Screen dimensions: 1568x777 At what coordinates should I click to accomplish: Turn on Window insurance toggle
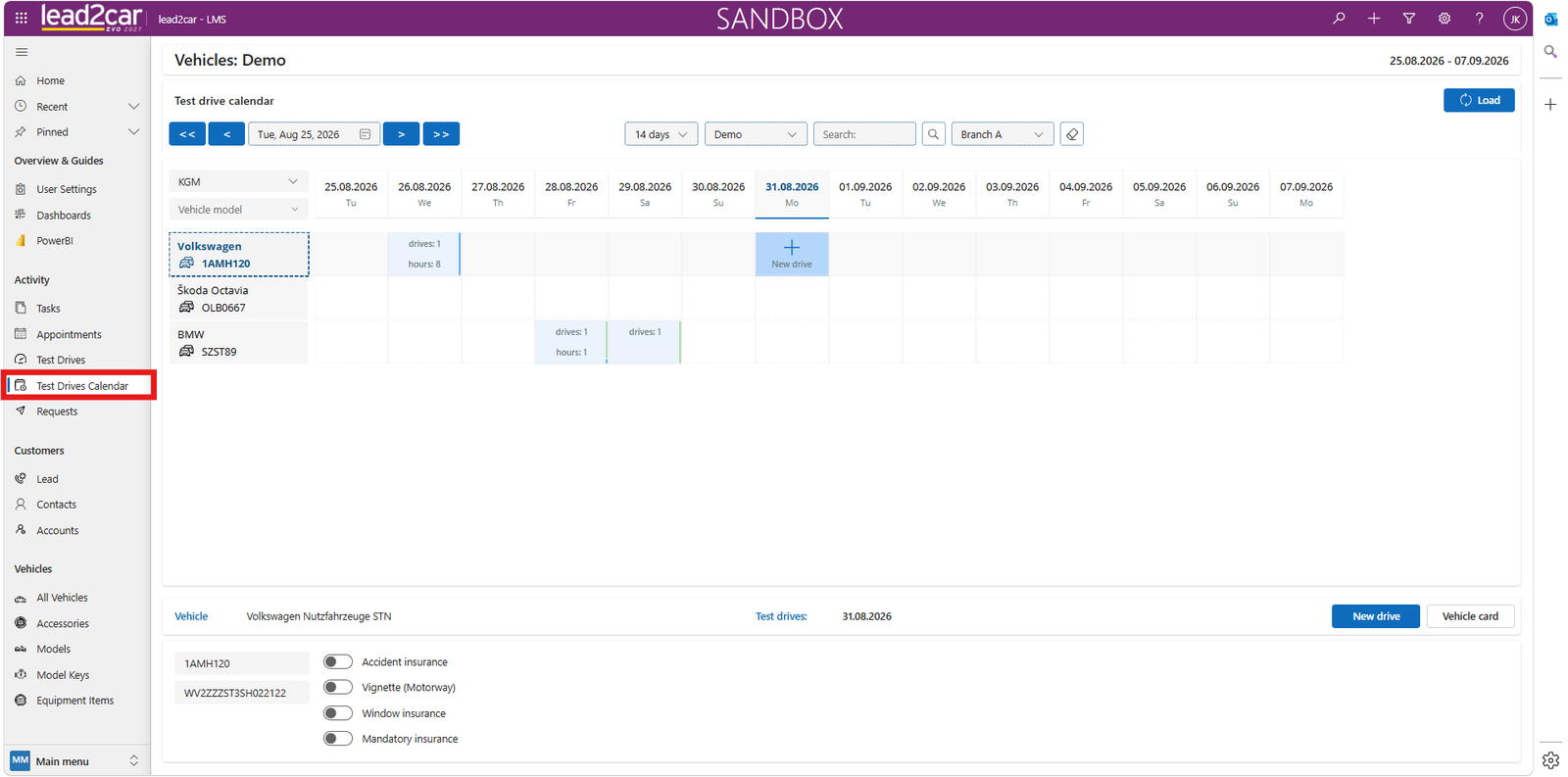pyautogui.click(x=338, y=713)
